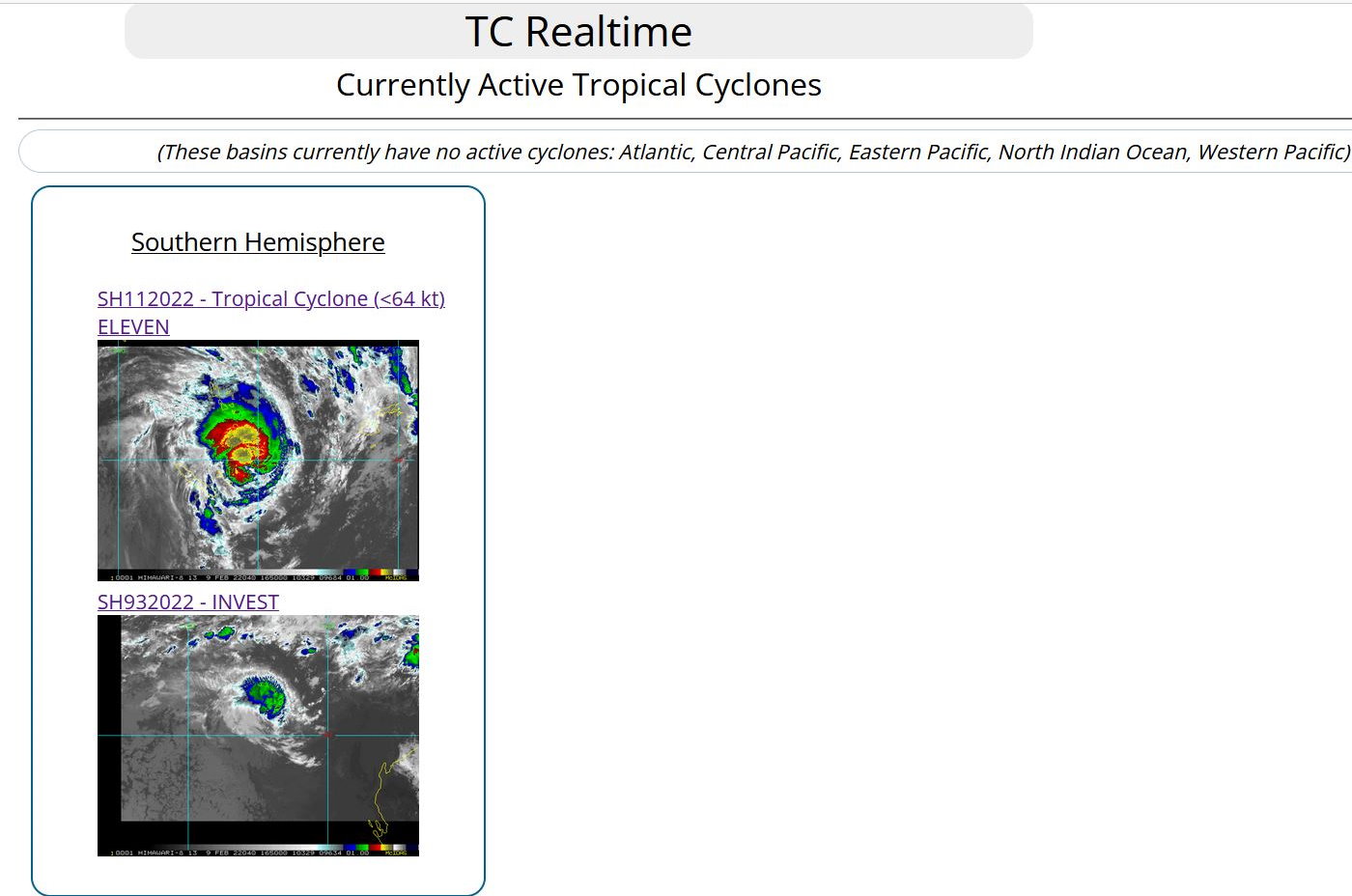
Task: Click the ELEVEN storm name link
Action: click(x=133, y=327)
